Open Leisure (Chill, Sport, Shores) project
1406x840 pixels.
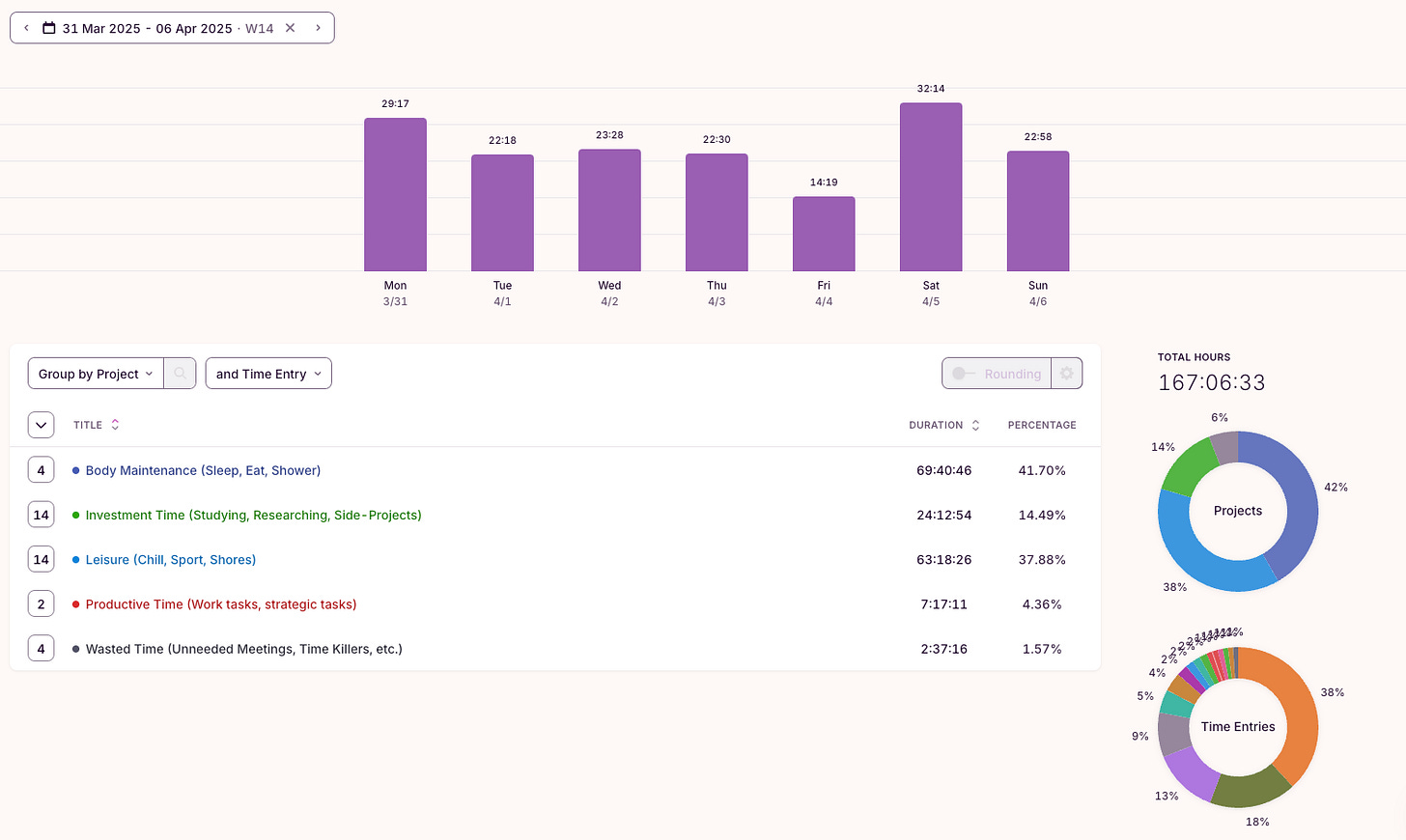[x=171, y=560]
